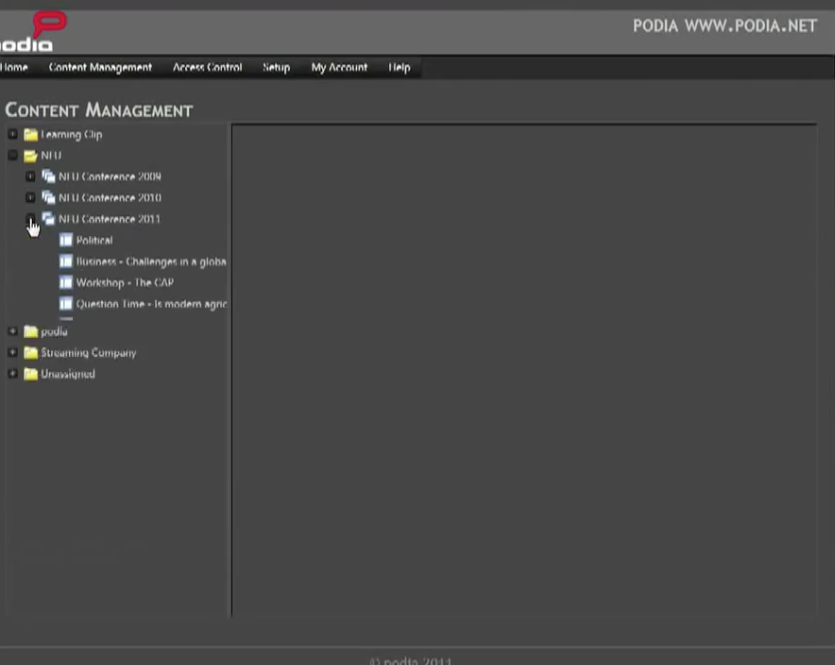The width and height of the screenshot is (835, 665).
Task: Click the NFU open folder icon
Action: (31, 155)
